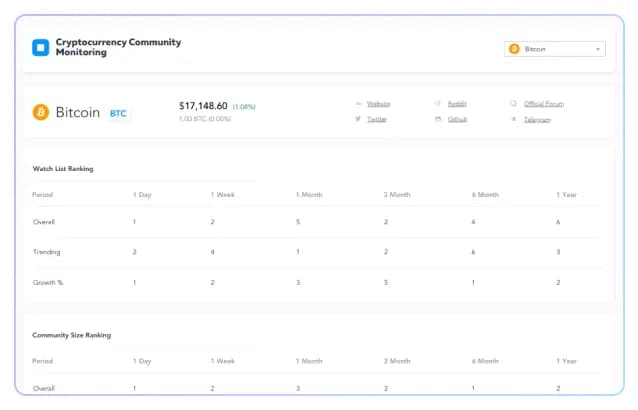Click the Trending 6 Month value 6
This screenshot has height=410, width=638.
(x=473, y=252)
